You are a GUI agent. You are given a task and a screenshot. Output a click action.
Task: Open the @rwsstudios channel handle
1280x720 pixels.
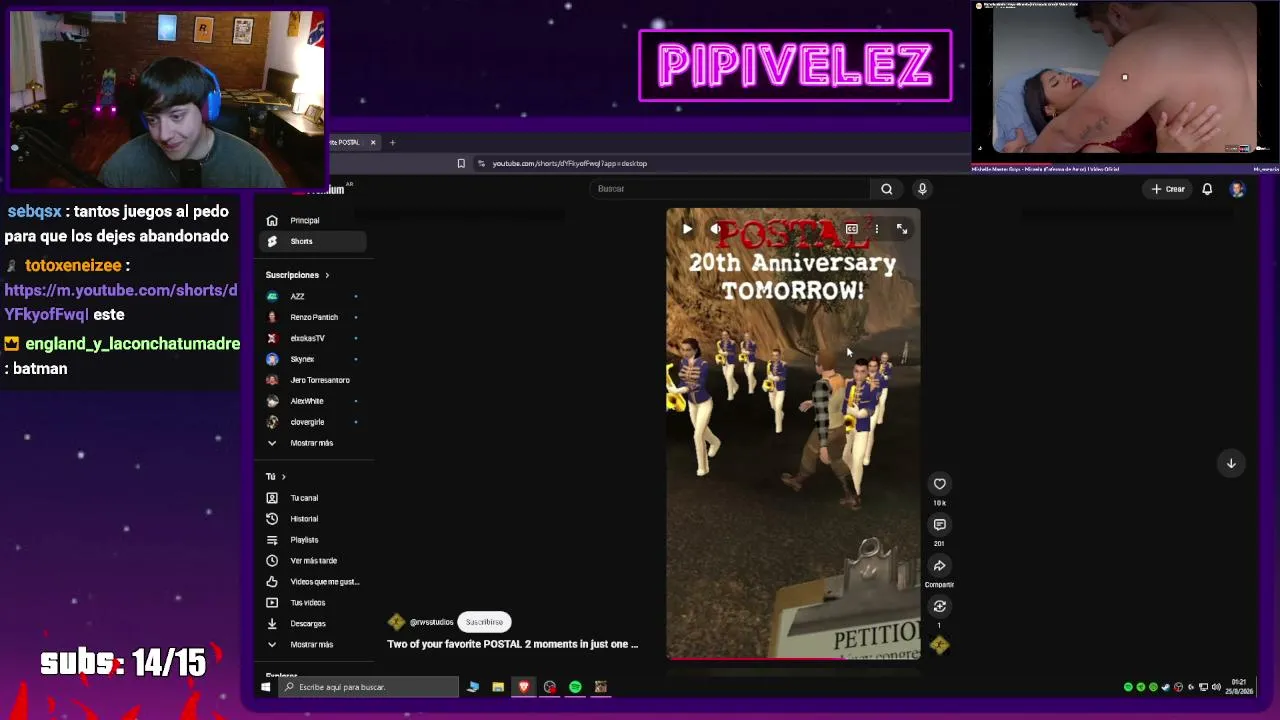click(x=431, y=622)
